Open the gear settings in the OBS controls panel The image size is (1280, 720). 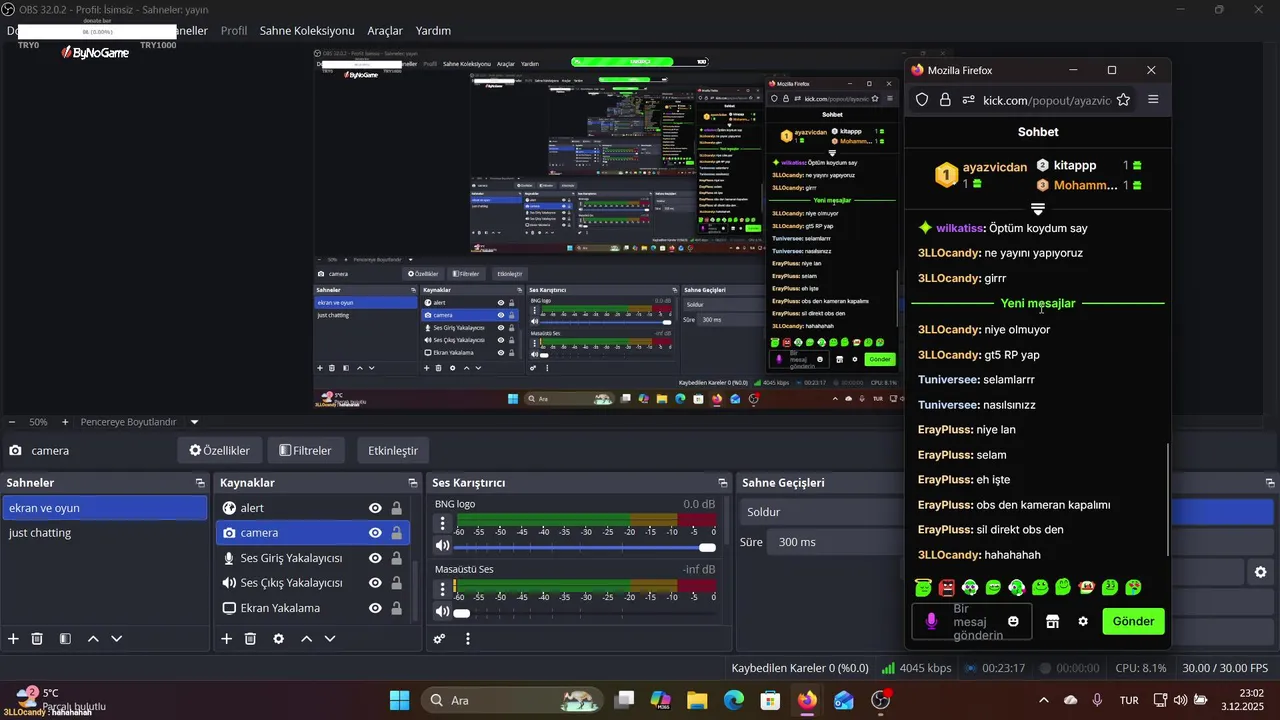click(x=1261, y=572)
